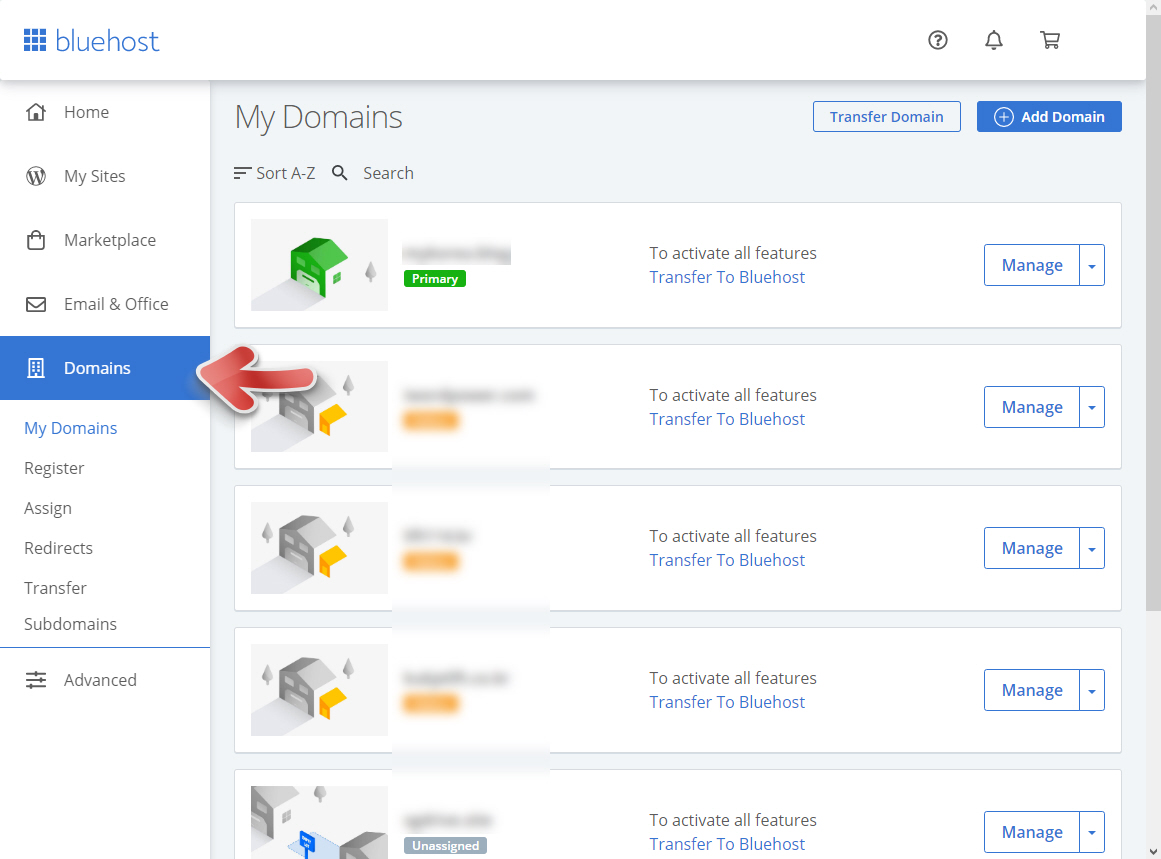Viewport: 1161px width, 859px height.
Task: Click the Sort A-Z lines icon
Action: [242, 173]
